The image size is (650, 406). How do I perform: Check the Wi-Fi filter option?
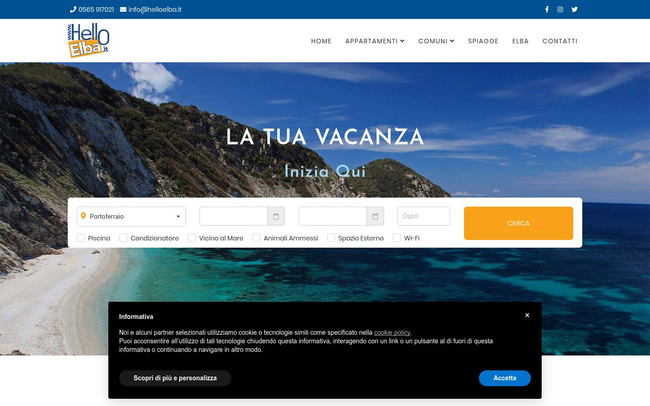397,238
